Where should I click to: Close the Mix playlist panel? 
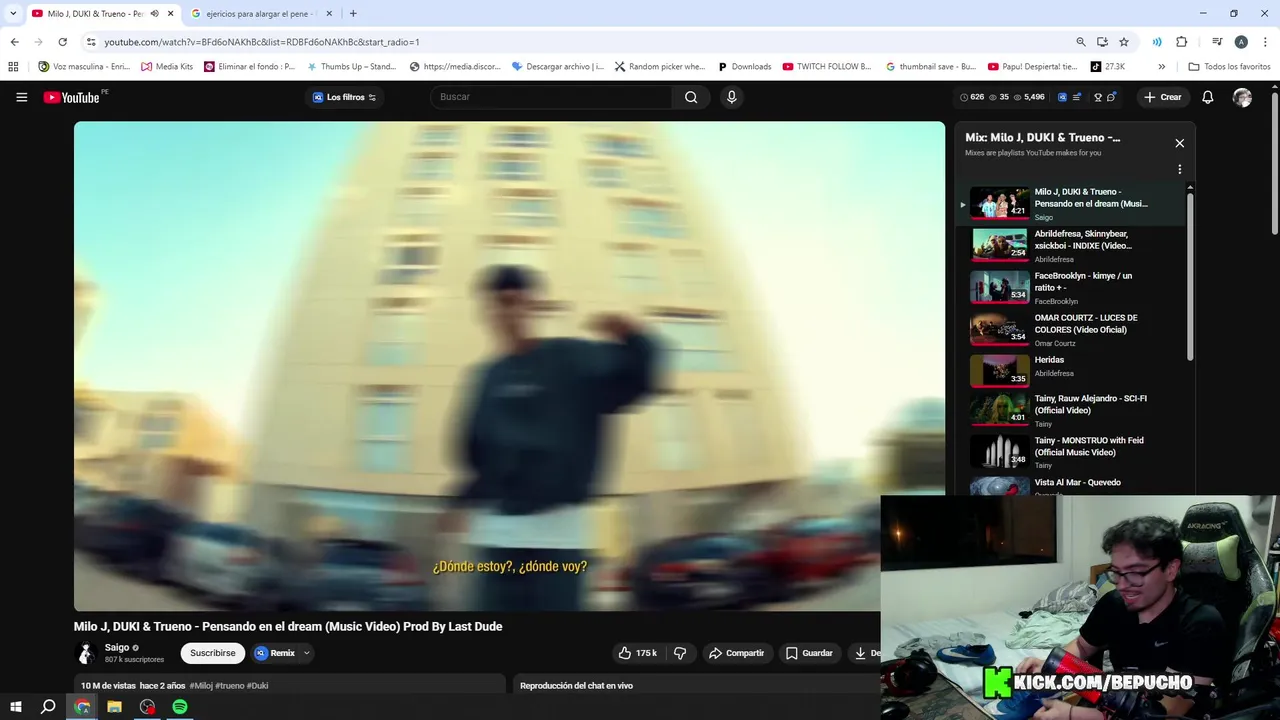coord(1180,143)
